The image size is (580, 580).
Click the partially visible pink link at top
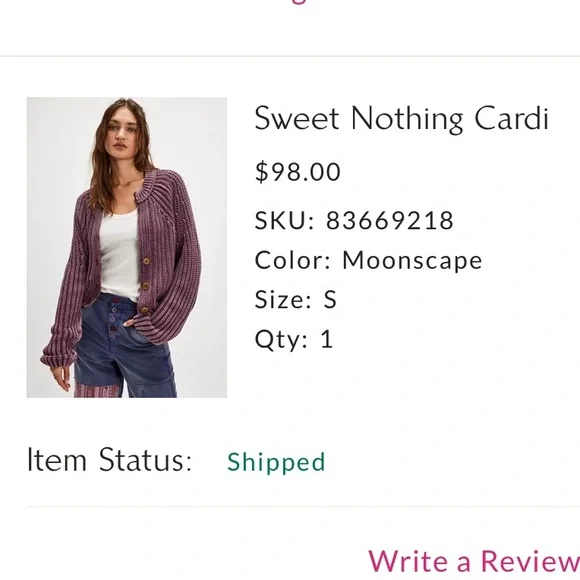[x=298, y=2]
